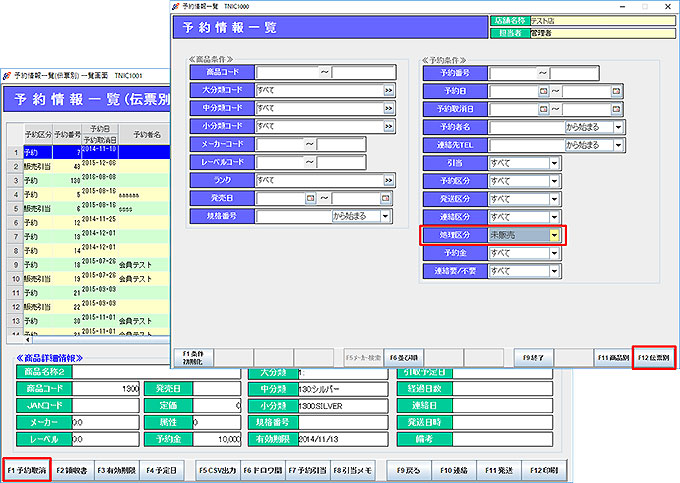Open calendar for 発売日 start date
The height and width of the screenshot is (483, 680).
click(x=311, y=198)
